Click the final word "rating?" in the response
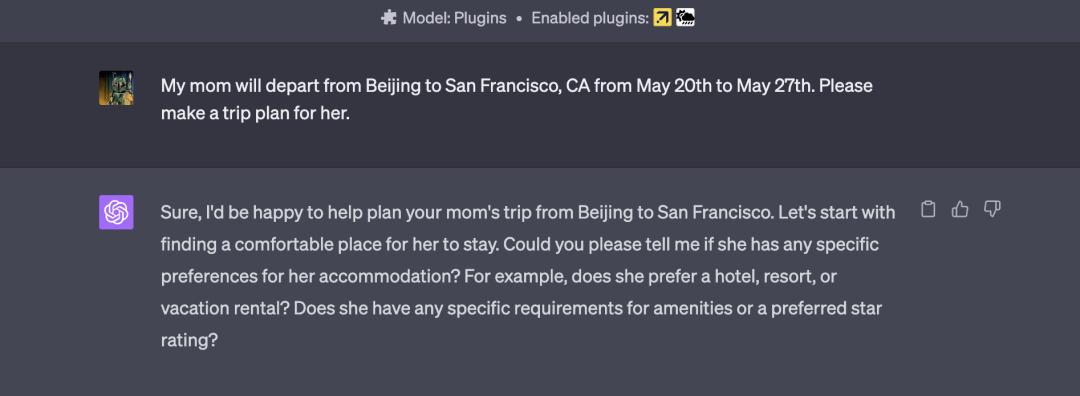Screen dimensions: 1080x396 pos(189,340)
